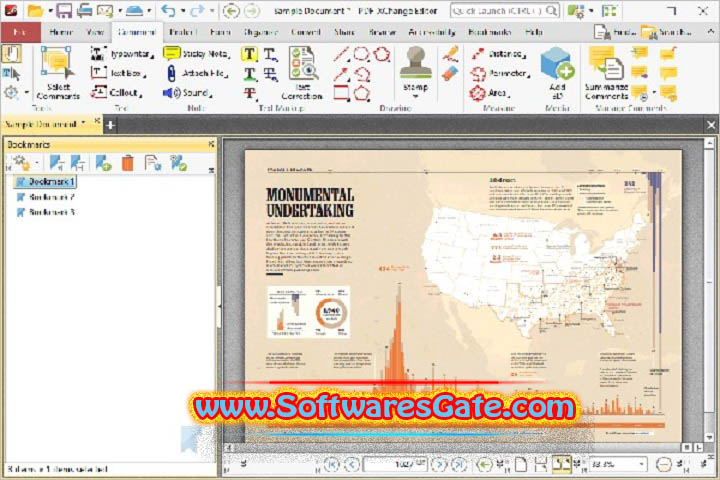Click the Find button
Image resolution: width=720 pixels, height=480 pixels.
pyautogui.click(x=614, y=32)
